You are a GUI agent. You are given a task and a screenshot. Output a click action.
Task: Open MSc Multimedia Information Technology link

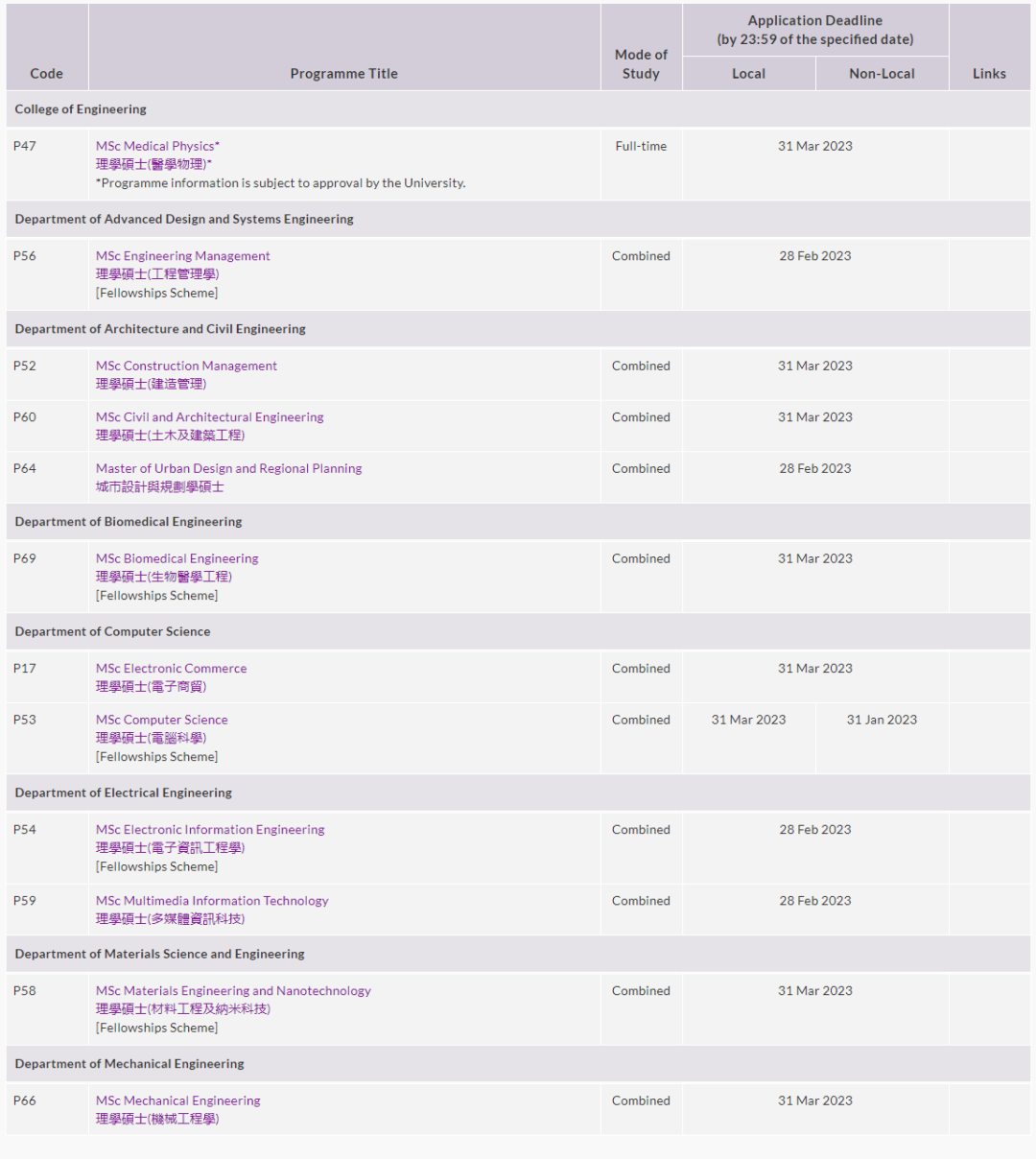click(212, 901)
